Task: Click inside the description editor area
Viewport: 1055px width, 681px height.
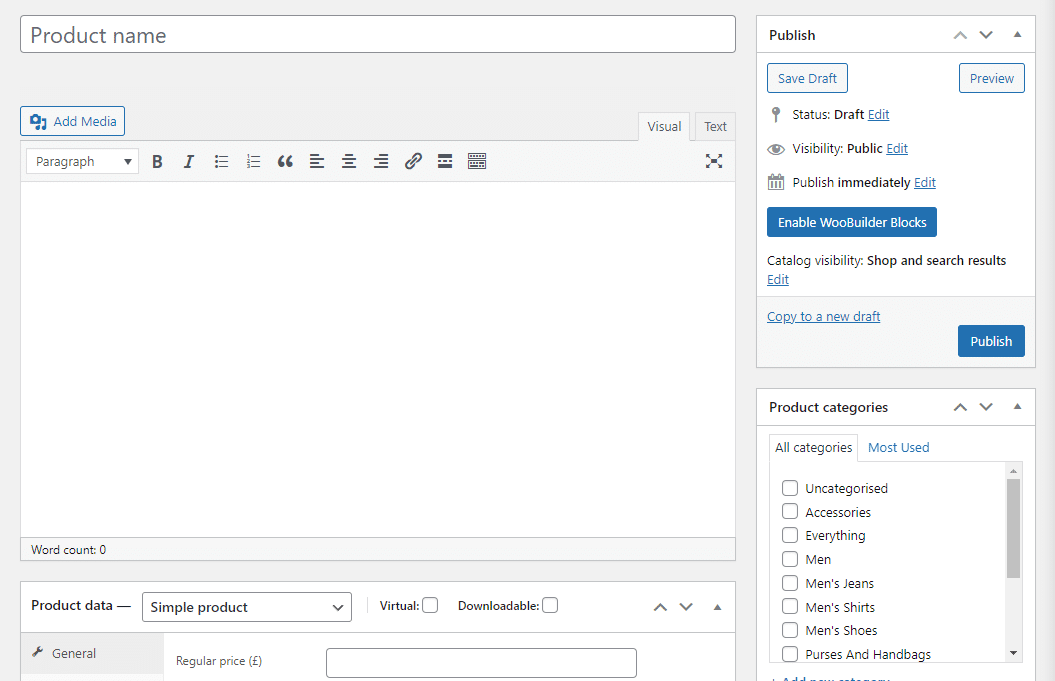Action: point(377,359)
